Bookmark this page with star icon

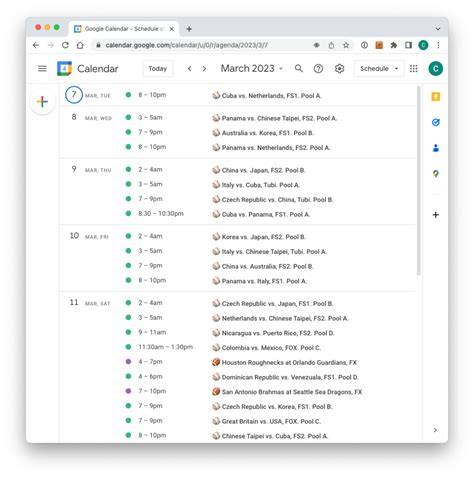tap(346, 45)
